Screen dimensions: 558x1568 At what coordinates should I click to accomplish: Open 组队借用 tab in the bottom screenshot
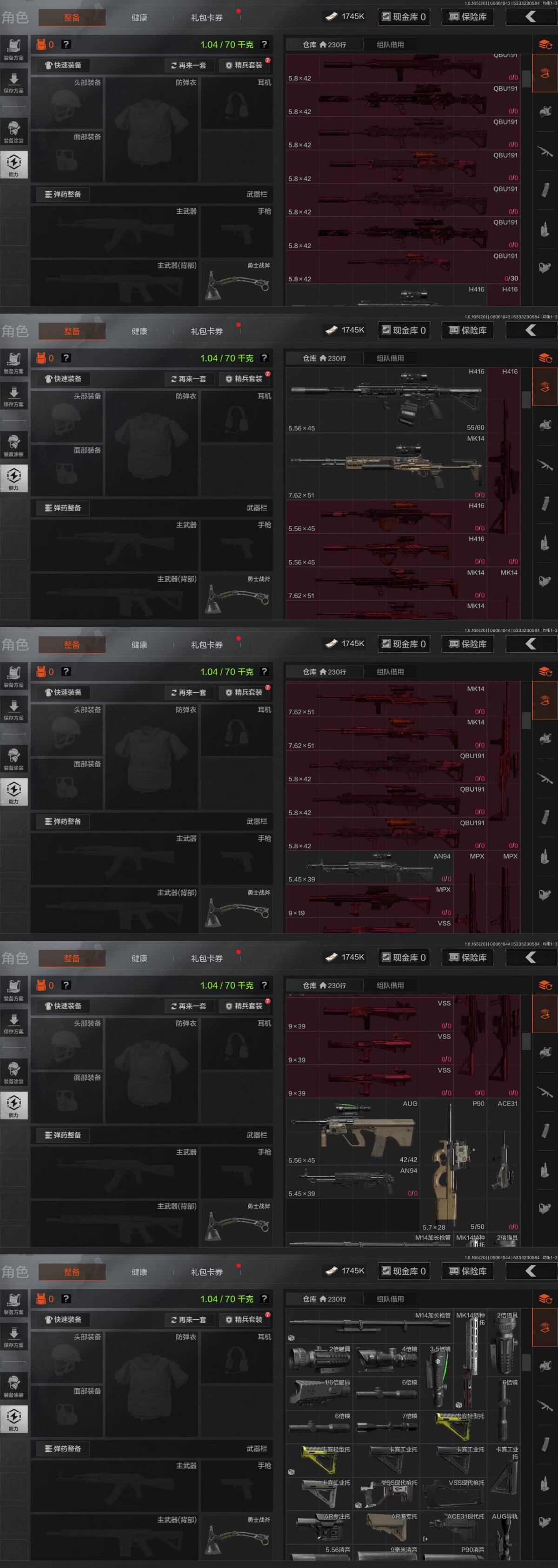click(390, 1299)
